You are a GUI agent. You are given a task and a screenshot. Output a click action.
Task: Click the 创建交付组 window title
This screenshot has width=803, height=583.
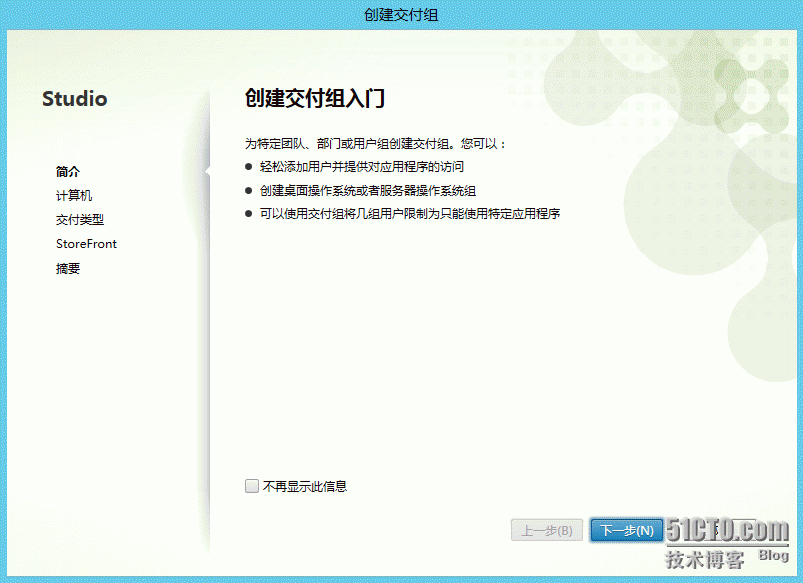pyautogui.click(x=401, y=14)
